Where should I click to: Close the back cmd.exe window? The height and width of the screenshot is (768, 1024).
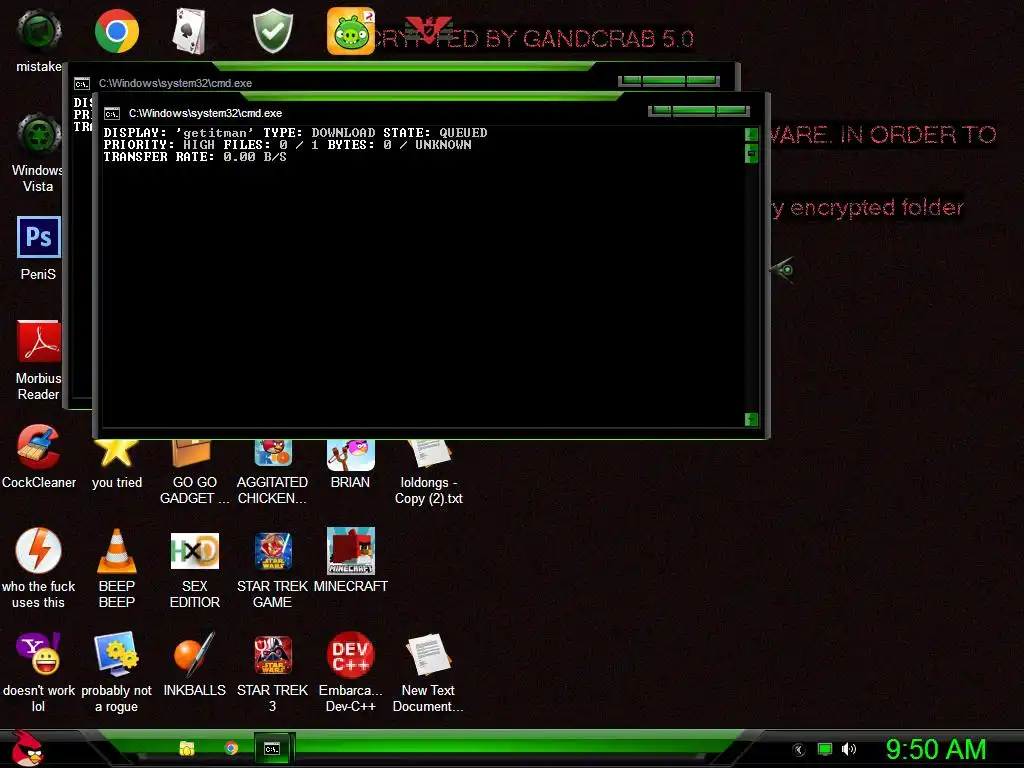coord(703,80)
